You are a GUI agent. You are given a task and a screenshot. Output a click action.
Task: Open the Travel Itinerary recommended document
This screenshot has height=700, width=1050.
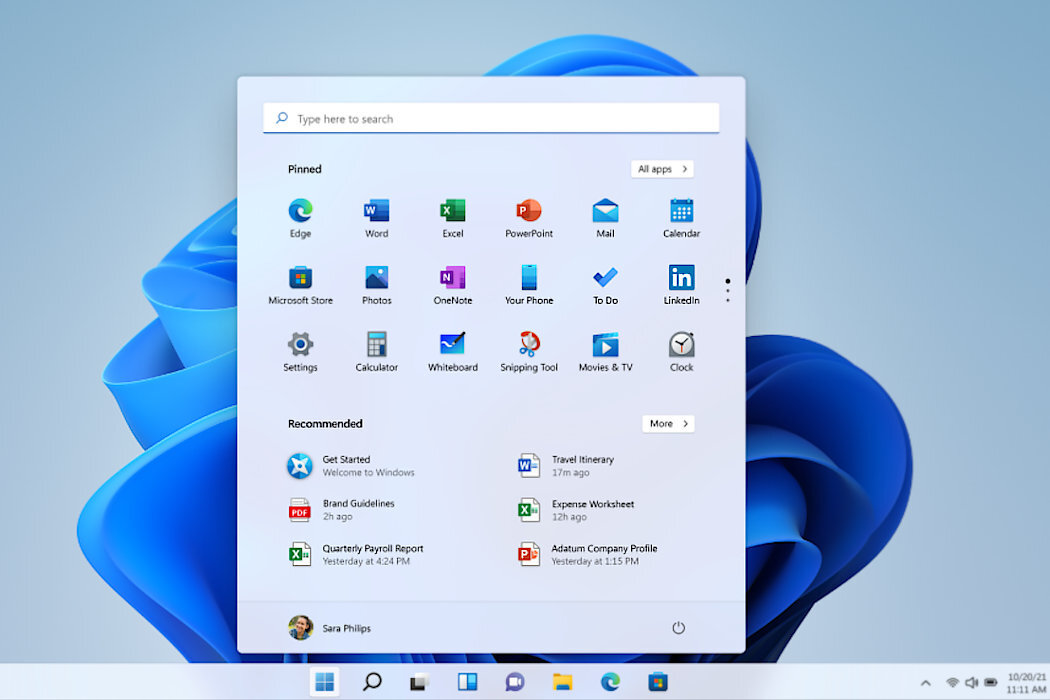(582, 466)
